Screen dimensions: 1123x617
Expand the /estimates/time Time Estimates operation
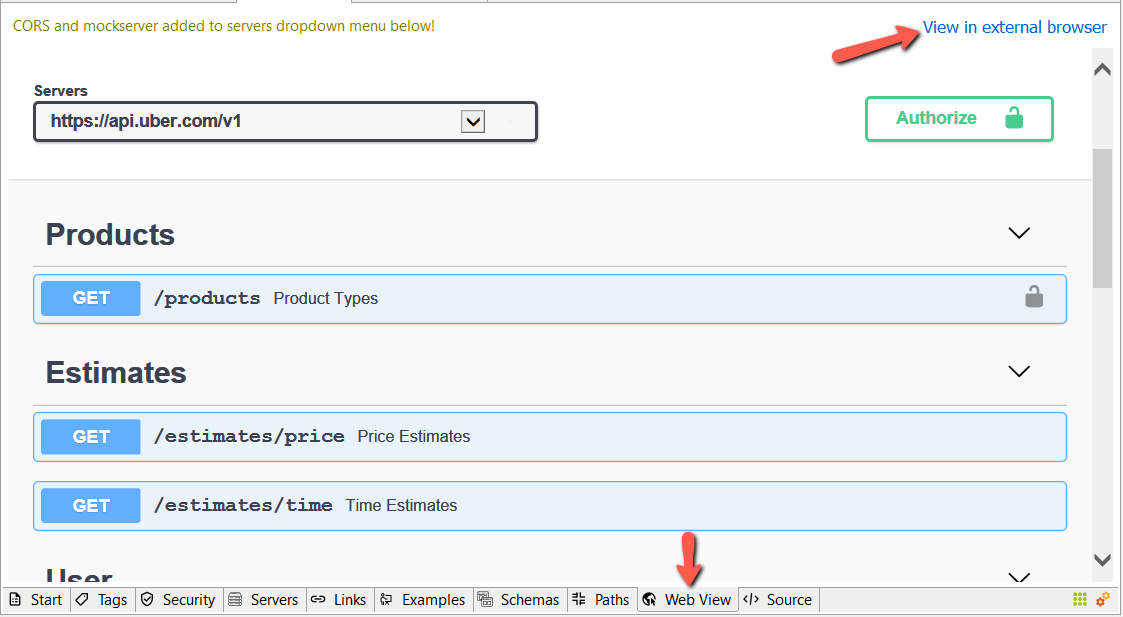(549, 506)
